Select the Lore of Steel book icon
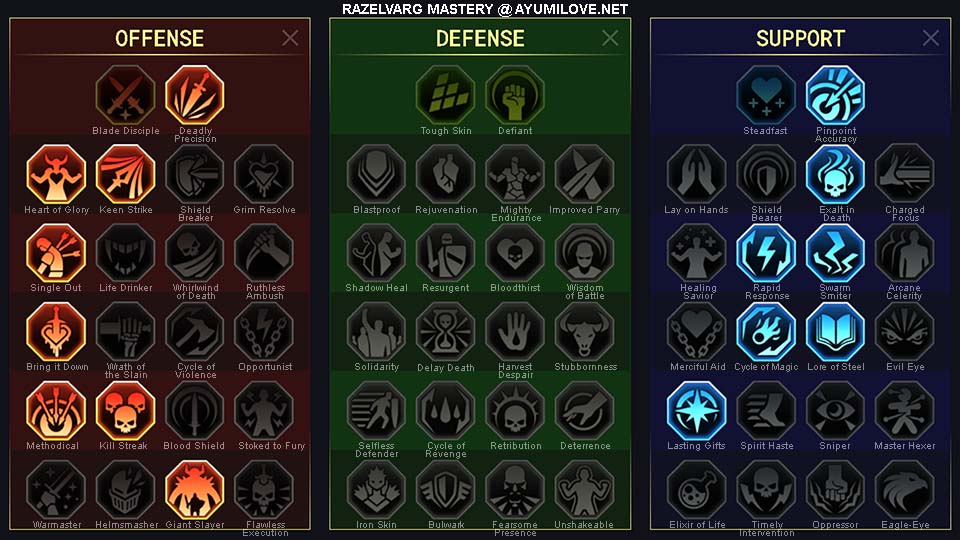960x540 pixels. (x=835, y=332)
